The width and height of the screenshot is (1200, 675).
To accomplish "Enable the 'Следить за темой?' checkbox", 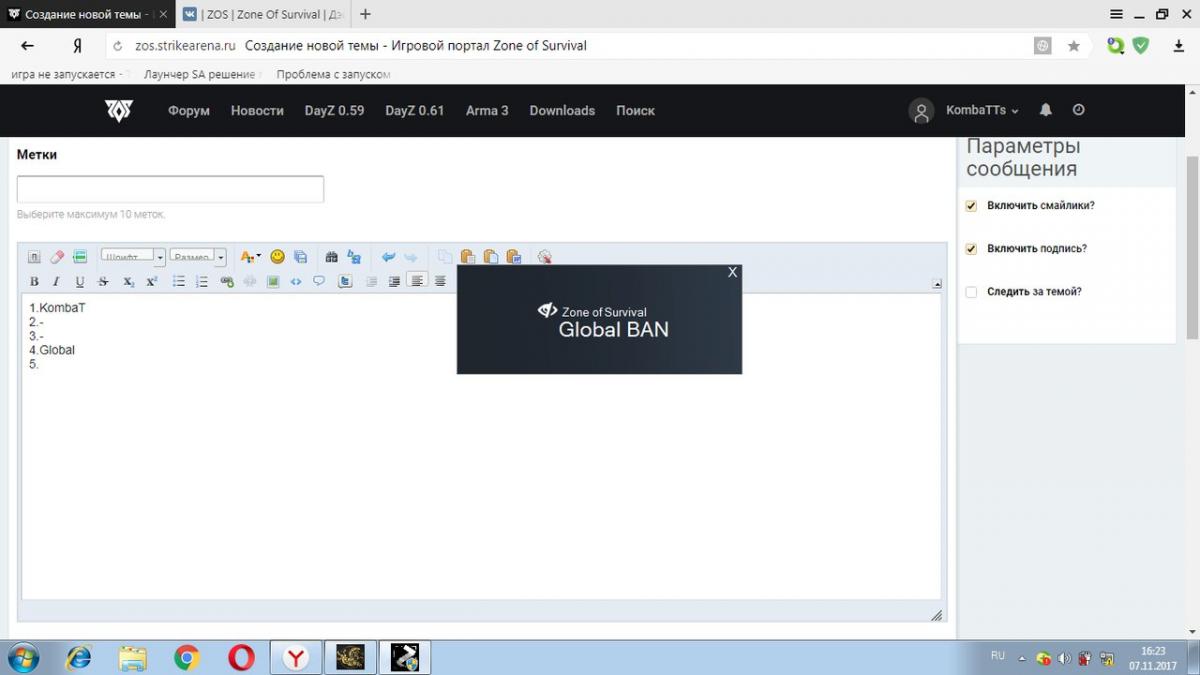I will 971,292.
